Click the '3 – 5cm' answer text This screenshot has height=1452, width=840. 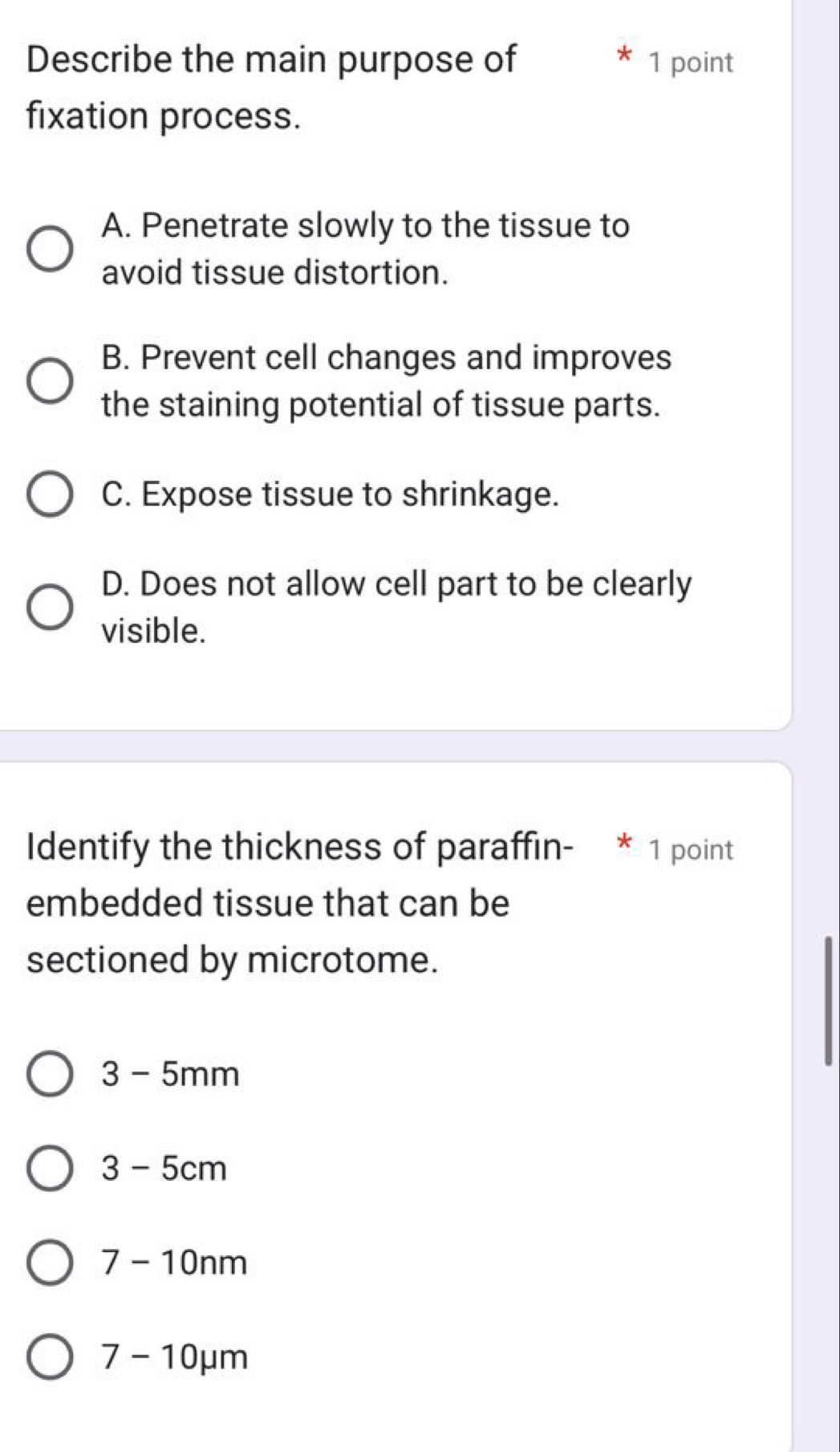(x=164, y=1169)
